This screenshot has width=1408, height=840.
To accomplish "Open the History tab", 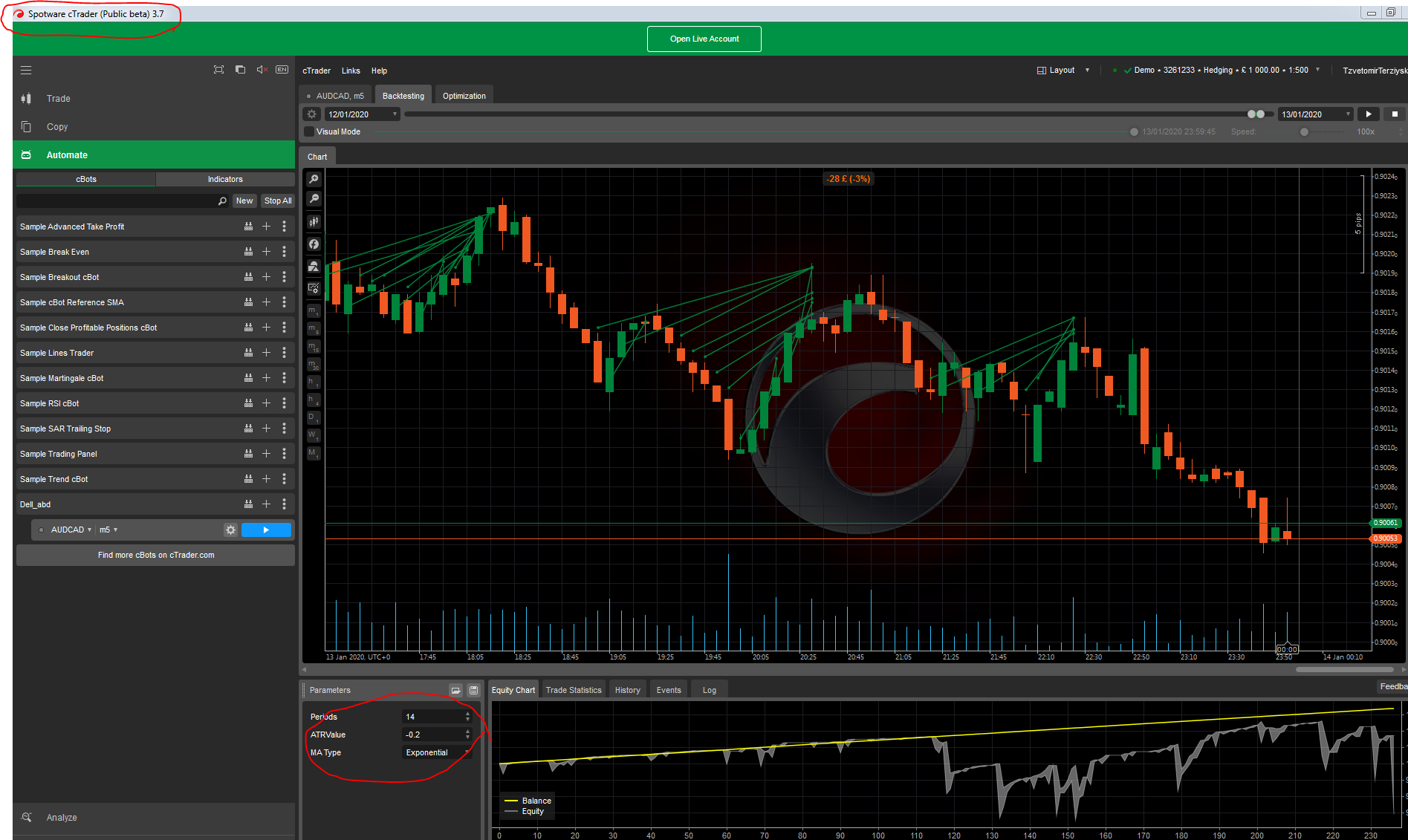I will tap(627, 690).
